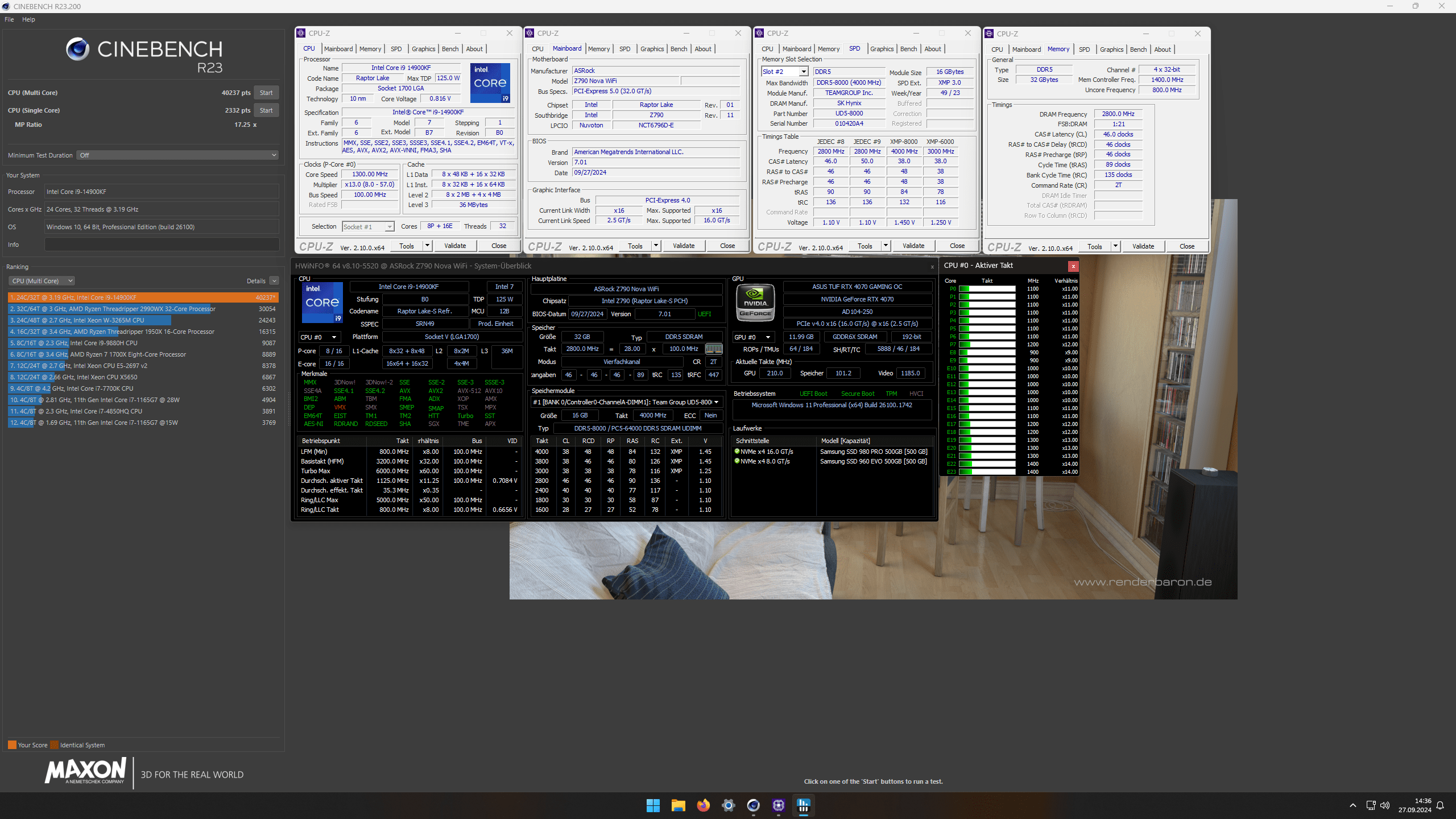The height and width of the screenshot is (819, 1456).
Task: Expand the CPU (Multi Core) ranking dropdown
Action: click(42, 281)
